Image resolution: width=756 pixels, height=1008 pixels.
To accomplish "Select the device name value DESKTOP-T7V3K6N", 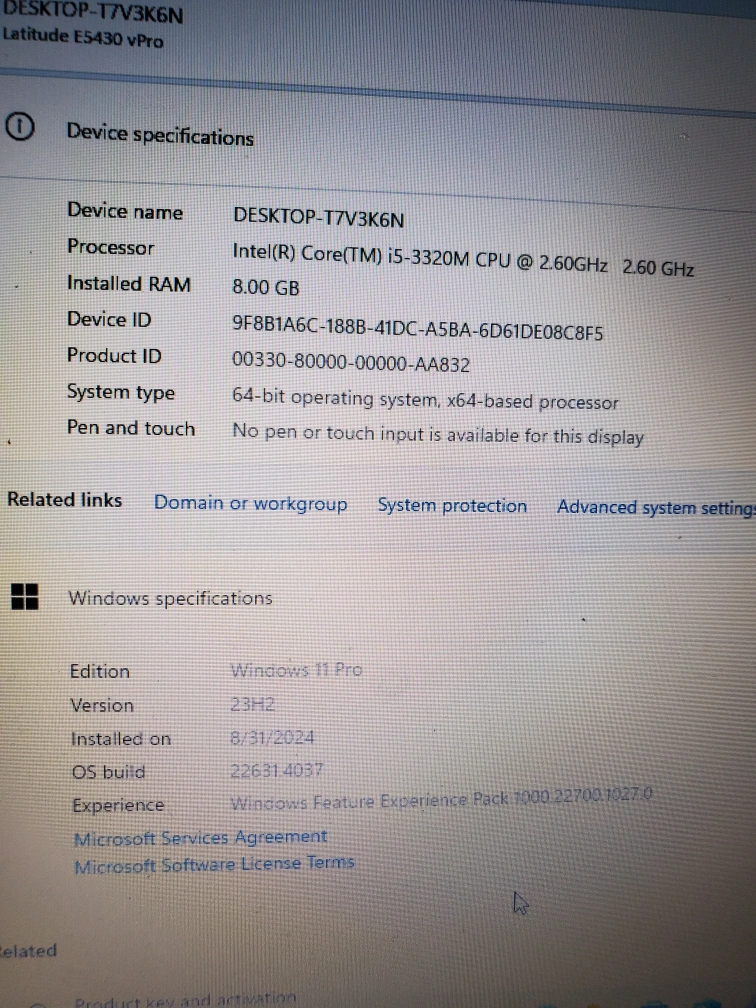I will pos(318,217).
